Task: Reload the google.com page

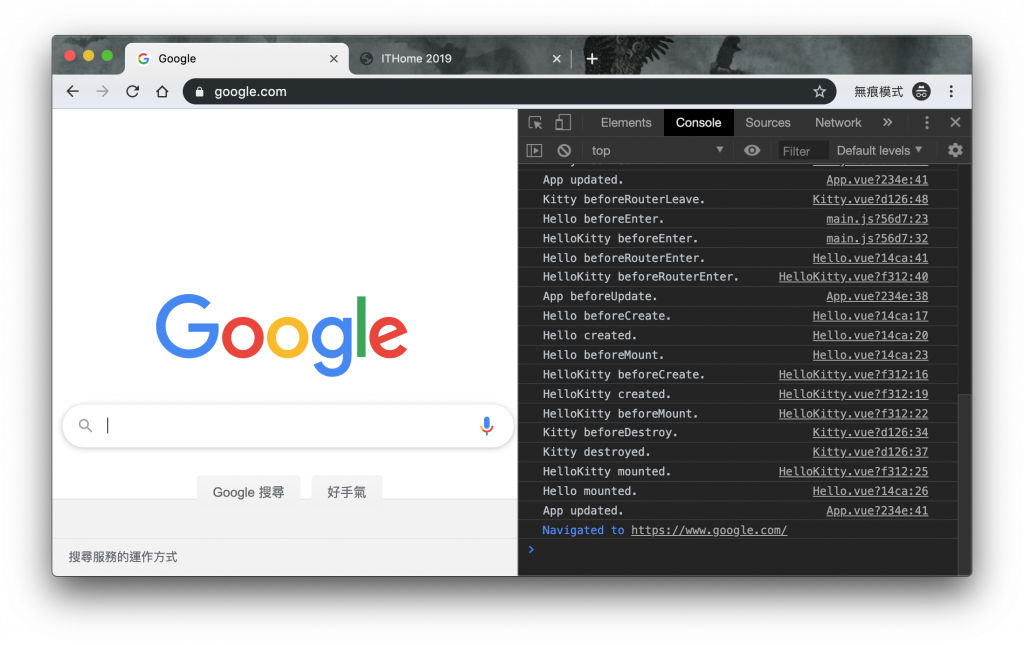Action: [133, 91]
